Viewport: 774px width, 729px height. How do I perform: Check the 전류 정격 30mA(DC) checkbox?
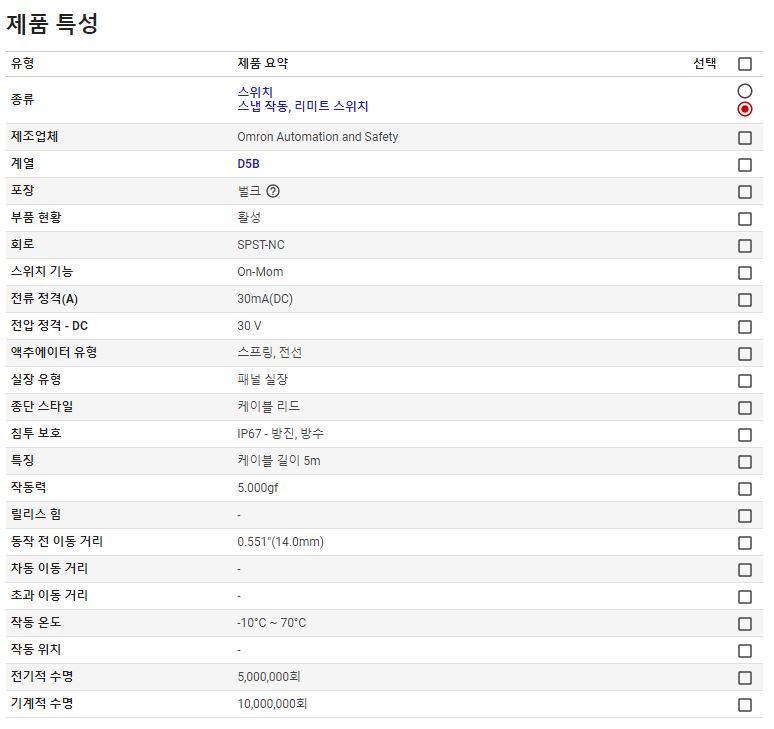[744, 300]
